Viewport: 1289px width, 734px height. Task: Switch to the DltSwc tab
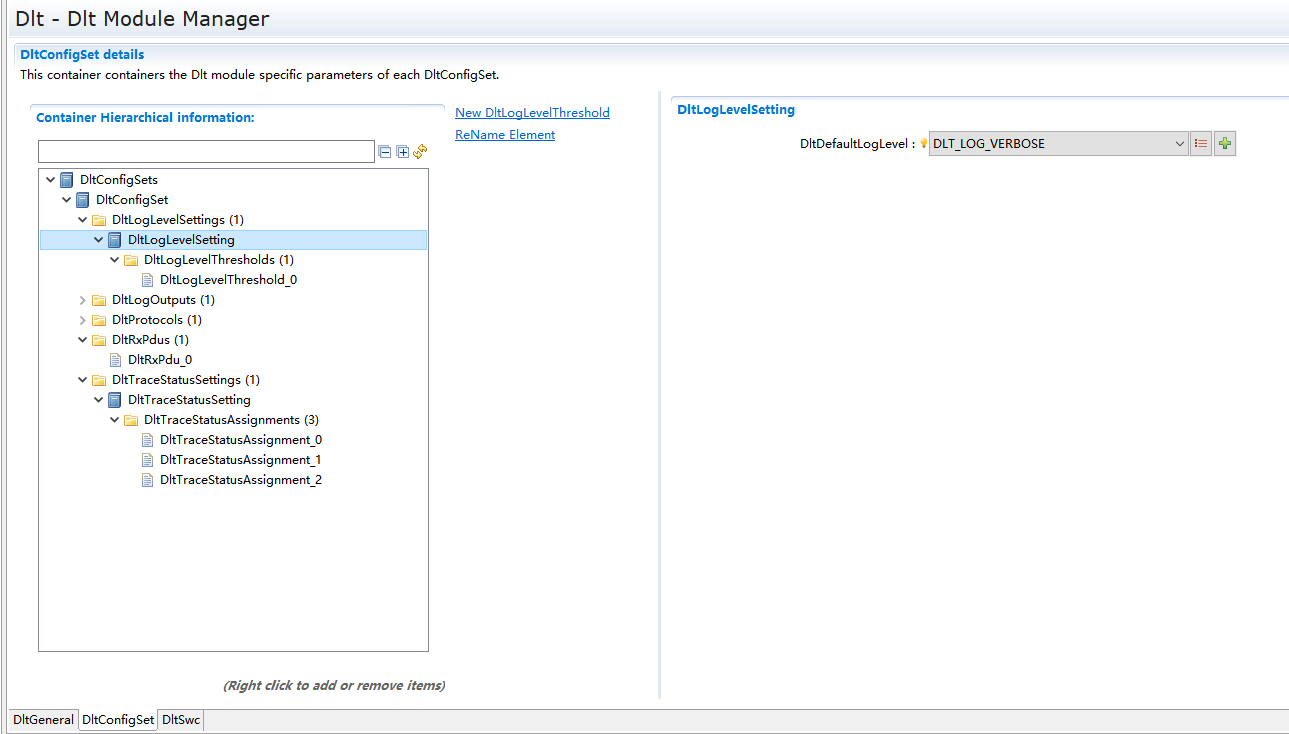point(181,720)
